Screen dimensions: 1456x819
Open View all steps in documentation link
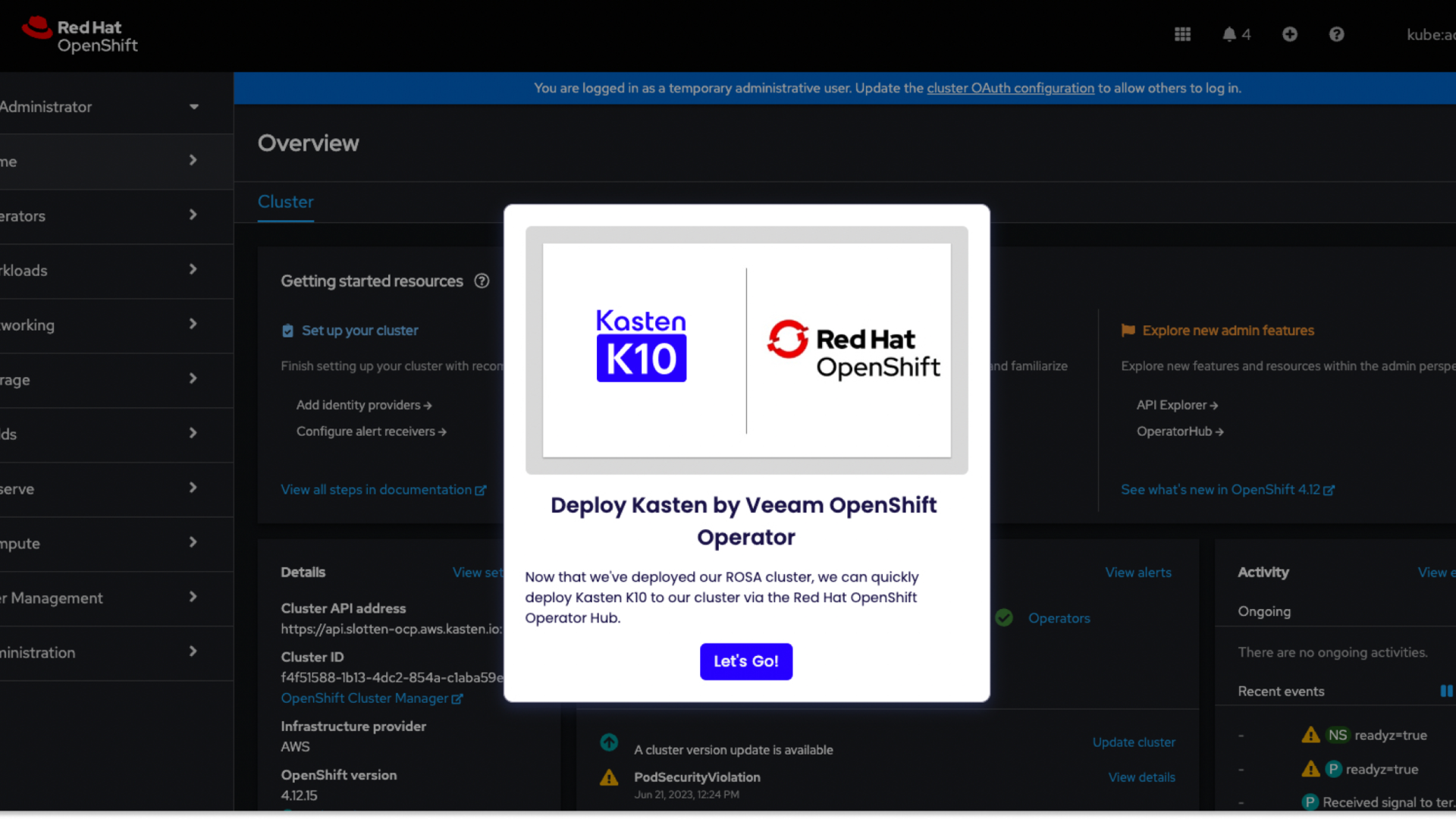coord(384,490)
